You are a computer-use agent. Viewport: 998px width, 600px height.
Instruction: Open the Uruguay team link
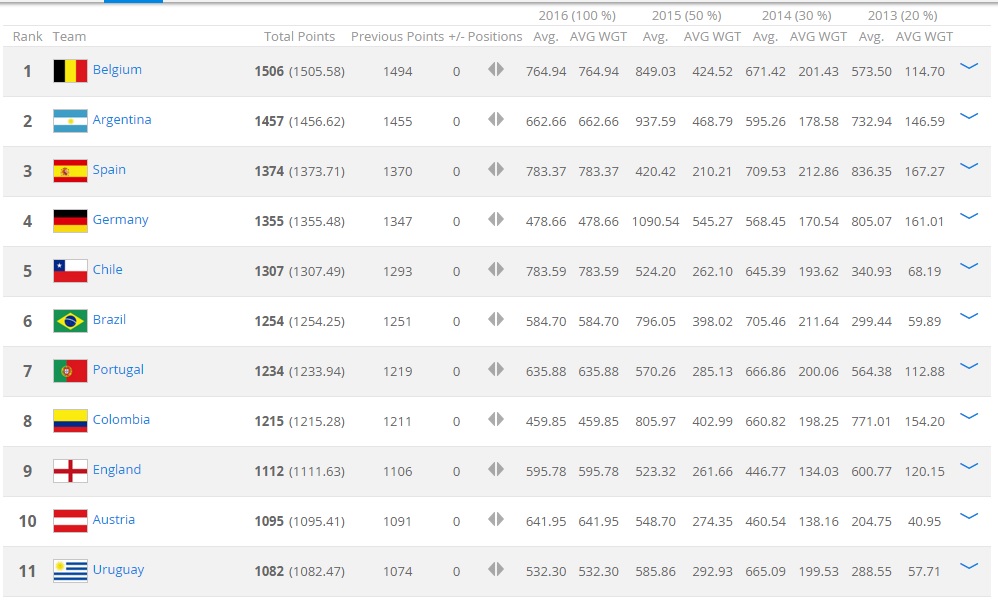click(118, 569)
